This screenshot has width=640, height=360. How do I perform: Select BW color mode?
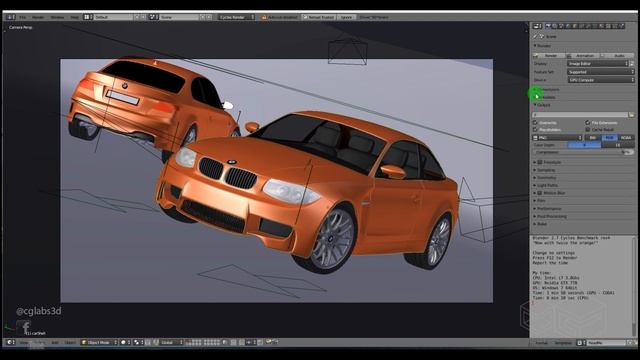pos(593,138)
